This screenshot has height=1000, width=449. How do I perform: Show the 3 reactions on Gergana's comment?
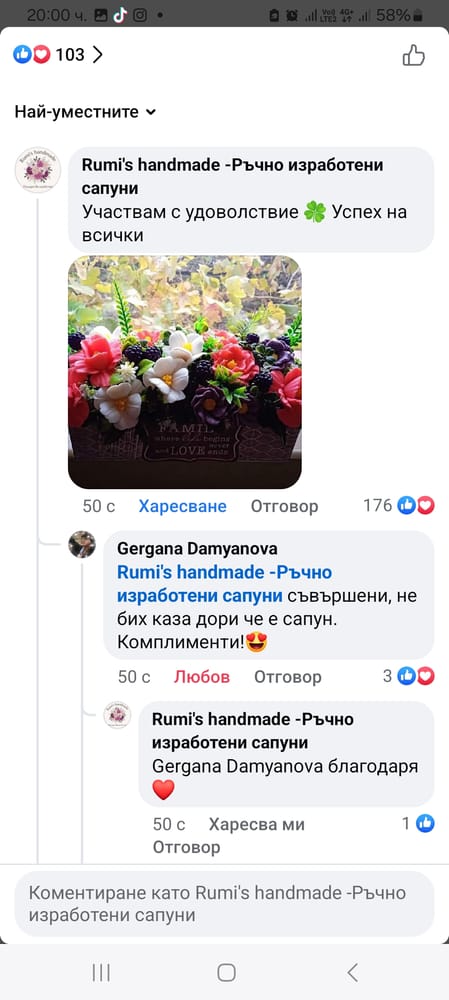(409, 676)
